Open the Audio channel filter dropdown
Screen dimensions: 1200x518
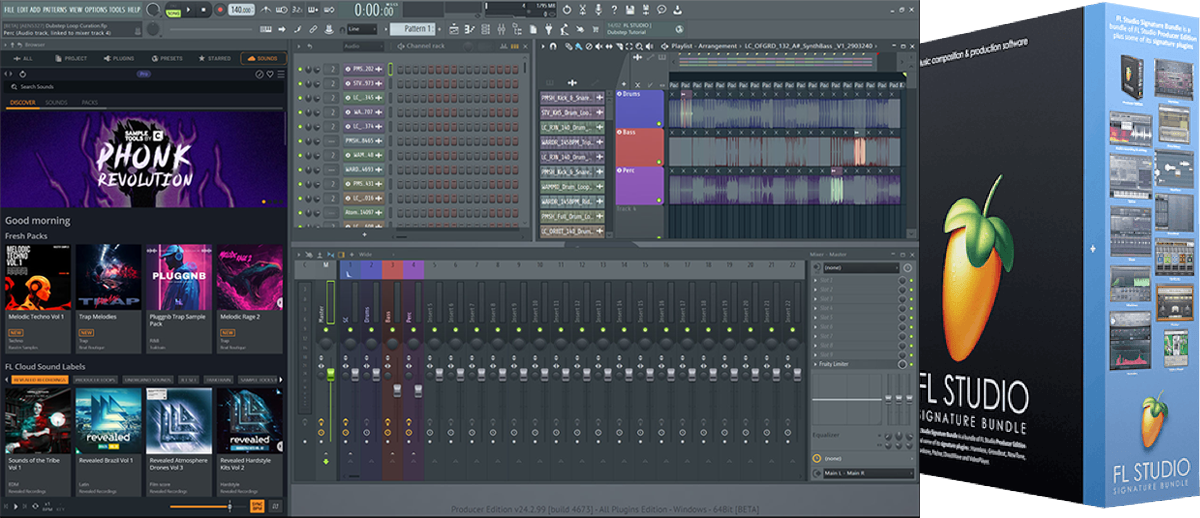[x=362, y=46]
